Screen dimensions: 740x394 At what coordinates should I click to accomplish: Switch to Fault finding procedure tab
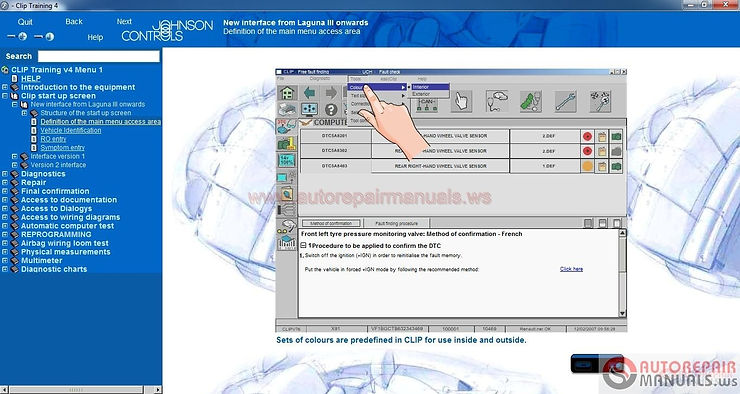(396, 223)
